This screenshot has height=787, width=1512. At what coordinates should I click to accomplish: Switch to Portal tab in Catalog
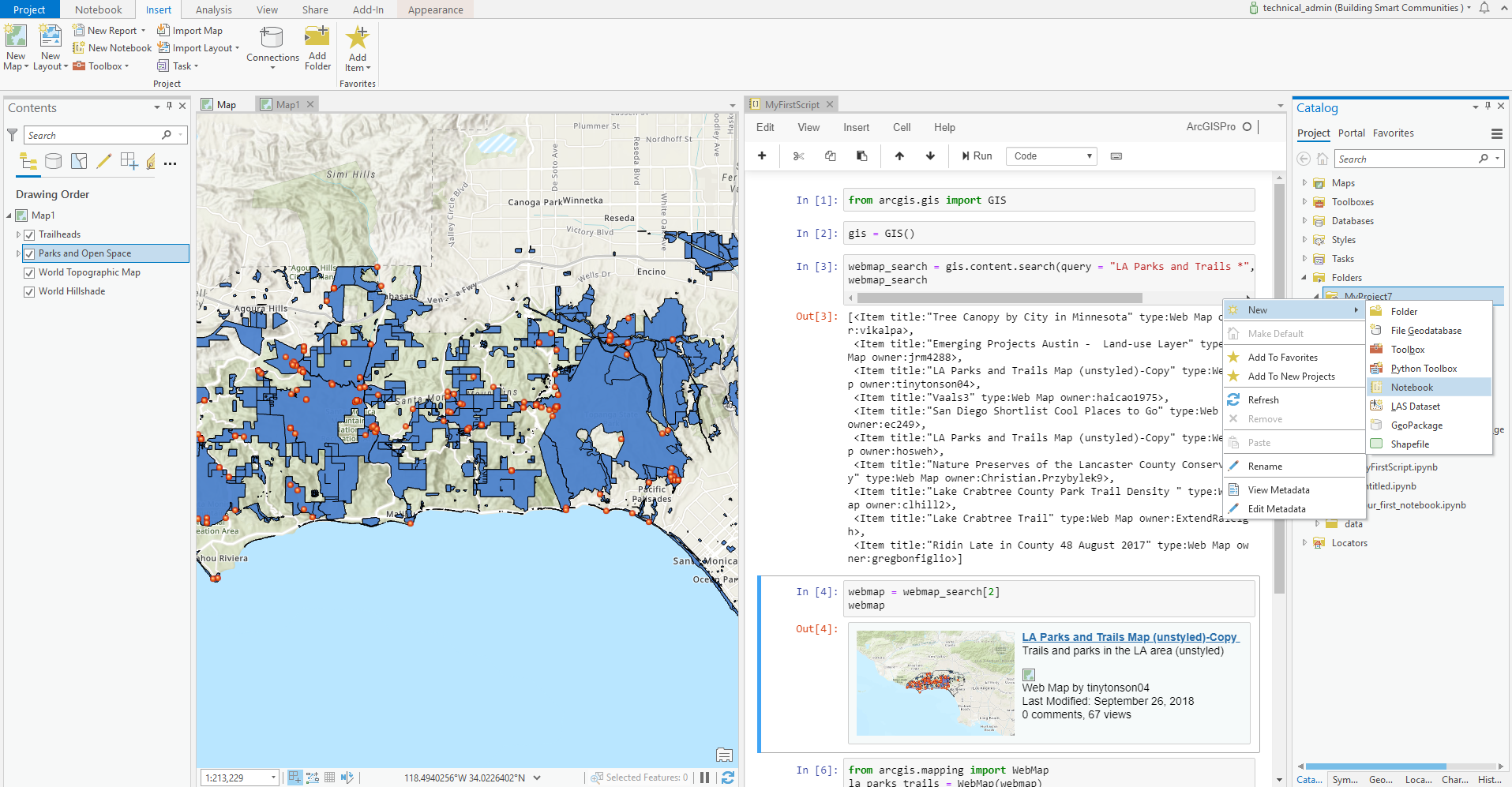point(1352,133)
